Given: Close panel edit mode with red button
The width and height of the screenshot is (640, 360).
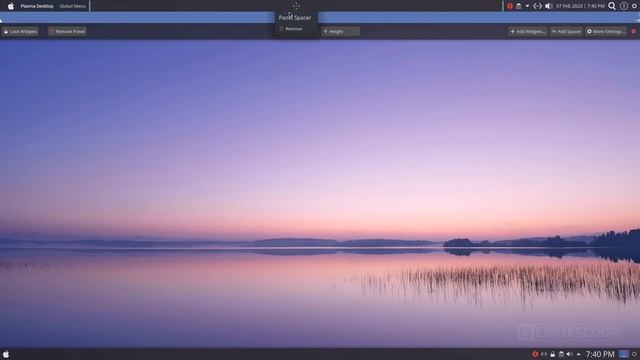Looking at the screenshot, I should tap(633, 31).
